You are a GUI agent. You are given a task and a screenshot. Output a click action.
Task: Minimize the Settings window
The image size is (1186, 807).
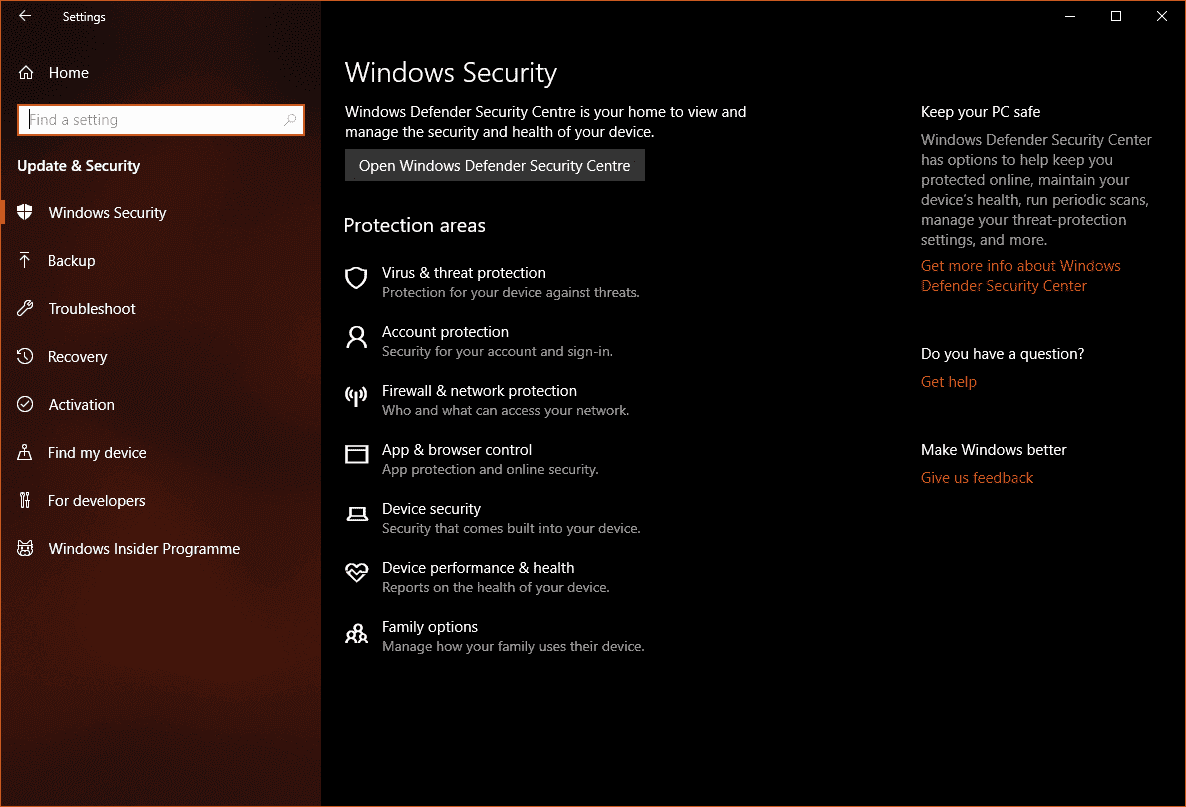click(x=1070, y=16)
